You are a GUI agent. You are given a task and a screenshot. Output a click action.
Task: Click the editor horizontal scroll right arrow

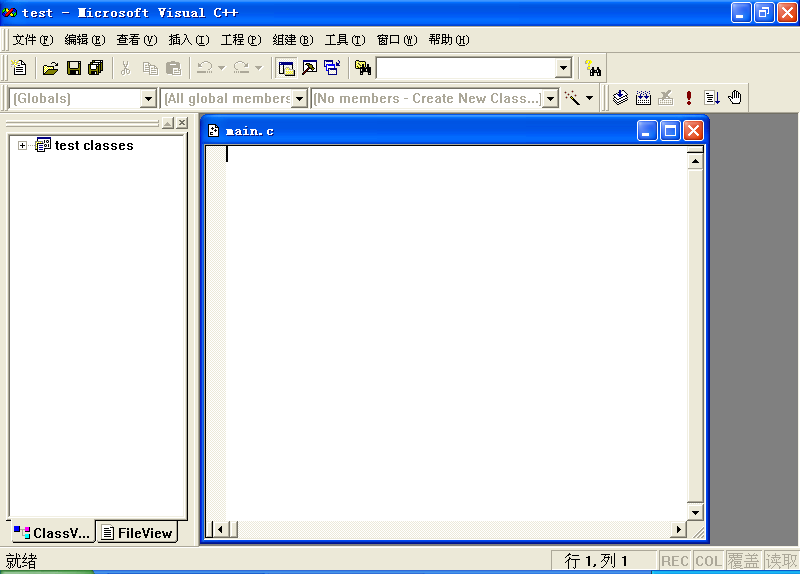tap(679, 530)
